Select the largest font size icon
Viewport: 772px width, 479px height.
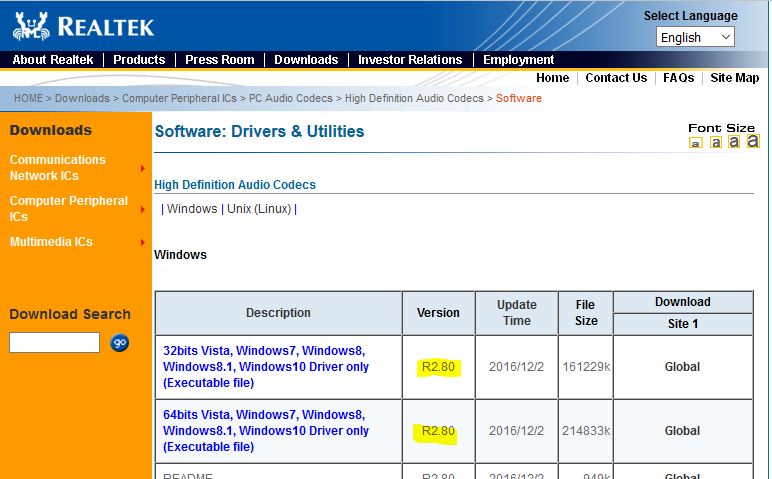[x=753, y=141]
